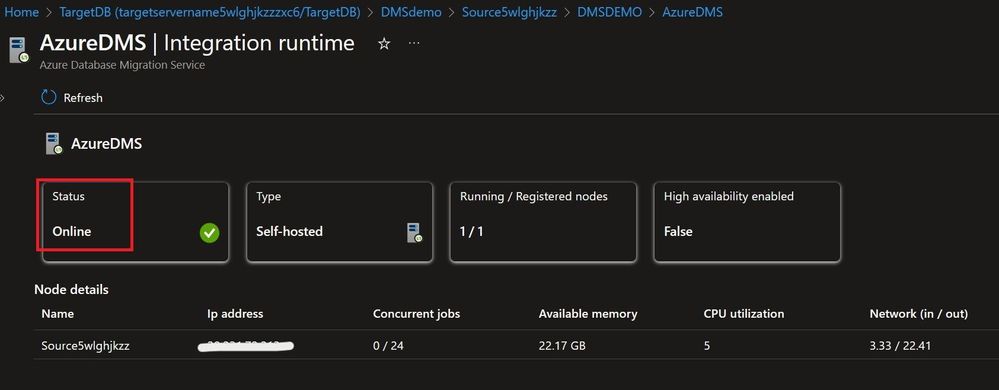The height and width of the screenshot is (390, 999).
Task: Open the Home breadcrumb link
Action: [x=21, y=12]
